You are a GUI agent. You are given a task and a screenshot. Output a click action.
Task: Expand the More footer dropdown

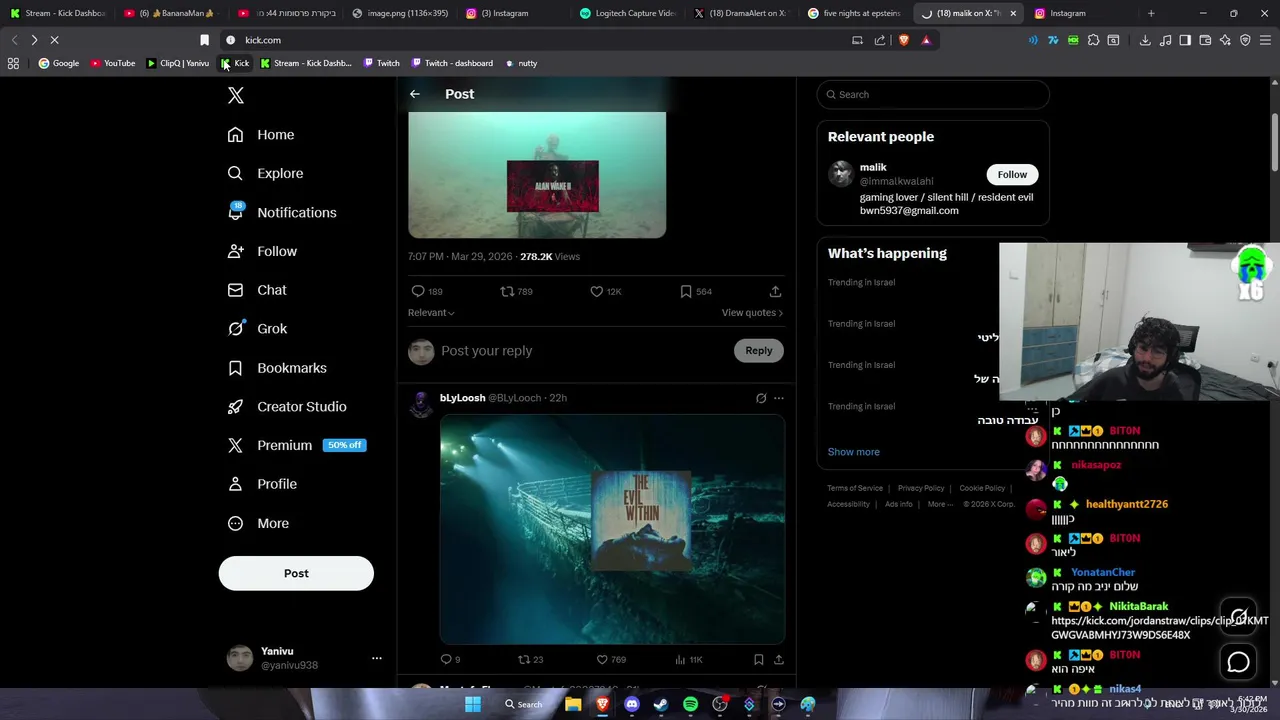click(941, 504)
